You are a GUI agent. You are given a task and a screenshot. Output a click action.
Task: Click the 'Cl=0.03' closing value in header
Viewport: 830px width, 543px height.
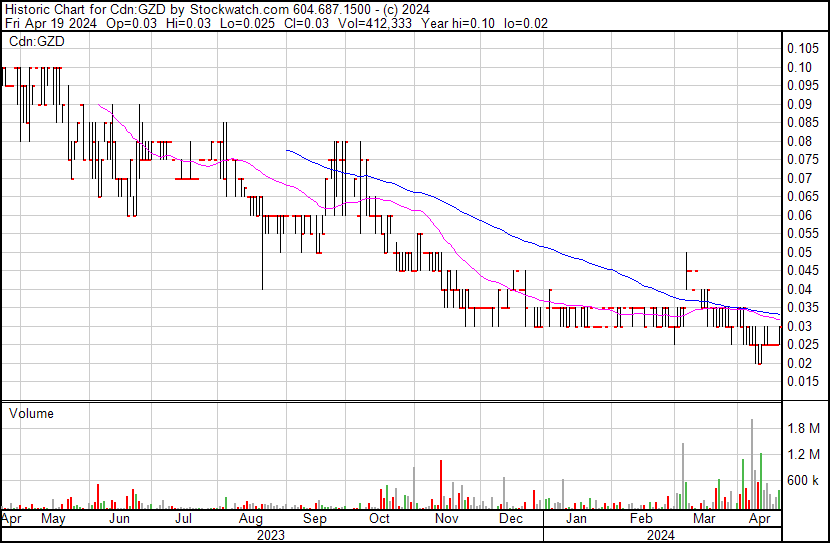tap(305, 23)
